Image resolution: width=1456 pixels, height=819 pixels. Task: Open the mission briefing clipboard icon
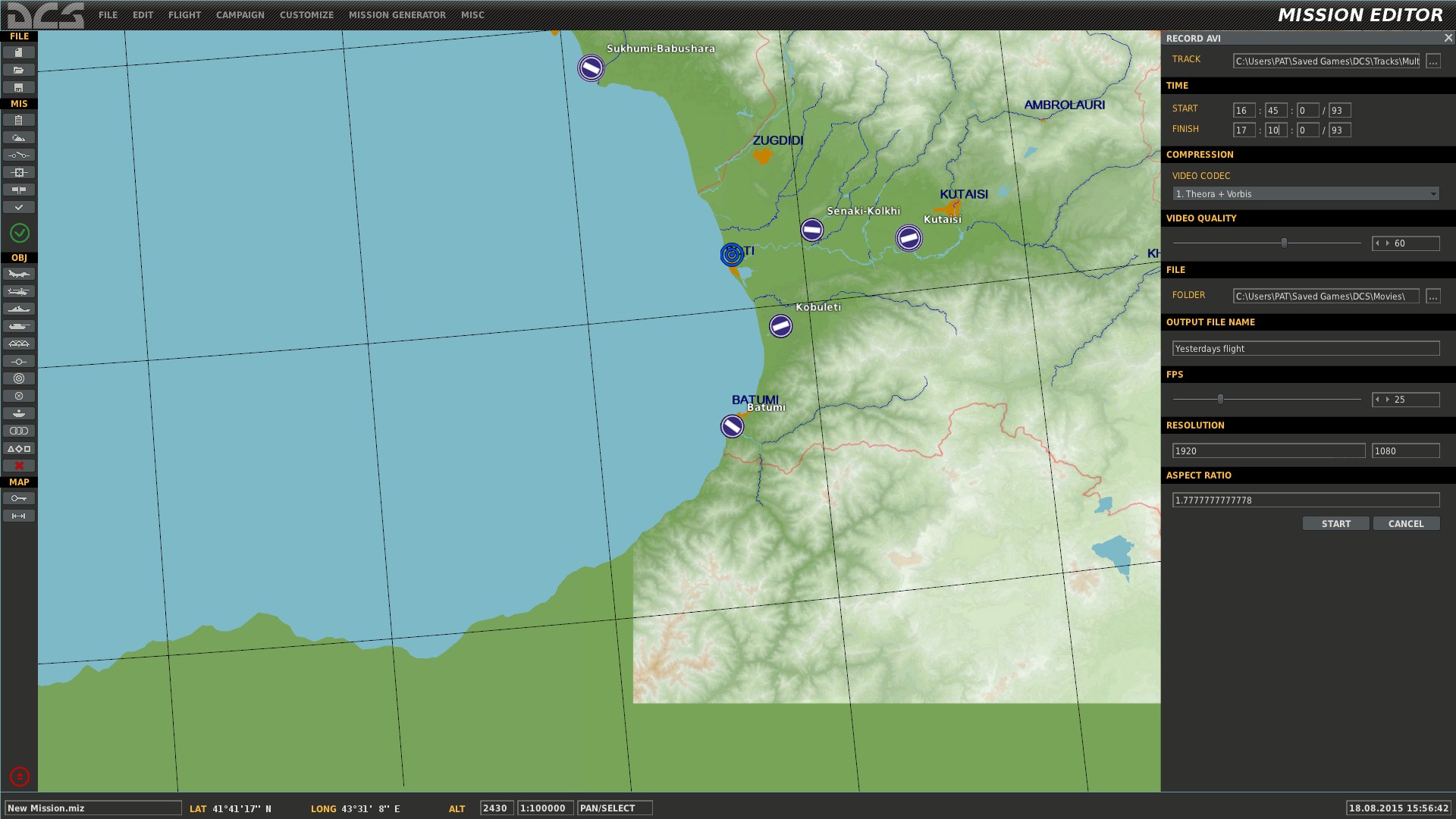pyautogui.click(x=19, y=120)
